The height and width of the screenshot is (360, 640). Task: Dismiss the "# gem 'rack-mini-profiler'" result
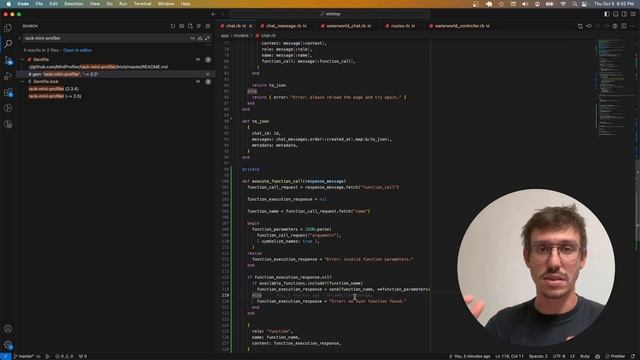207,74
